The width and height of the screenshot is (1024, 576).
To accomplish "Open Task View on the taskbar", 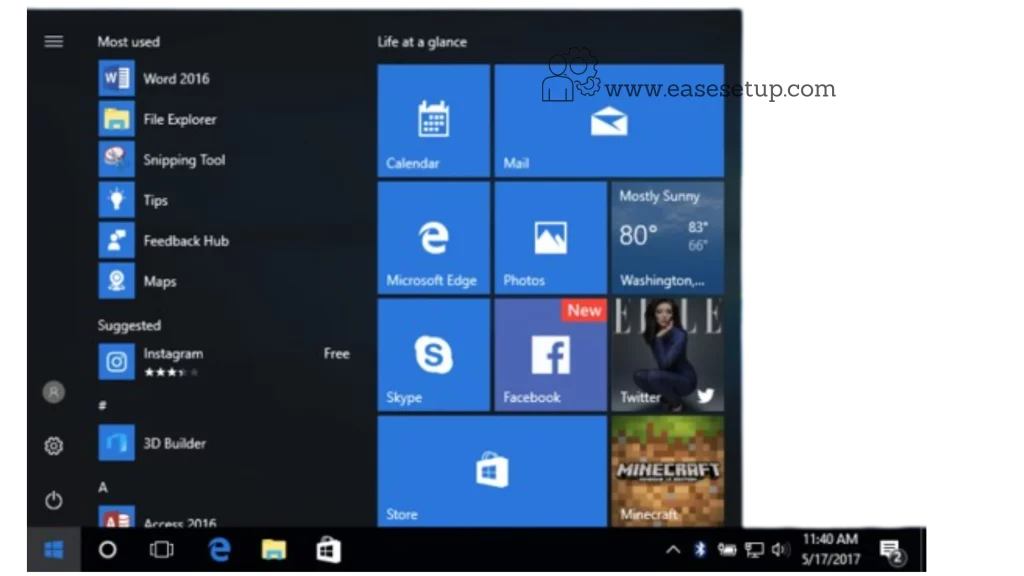I will pos(161,550).
